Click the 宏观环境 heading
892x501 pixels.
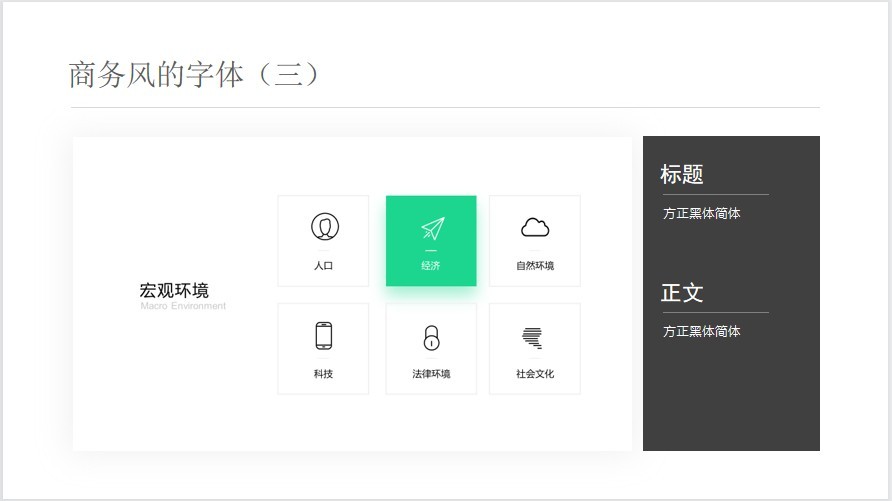tap(175, 291)
